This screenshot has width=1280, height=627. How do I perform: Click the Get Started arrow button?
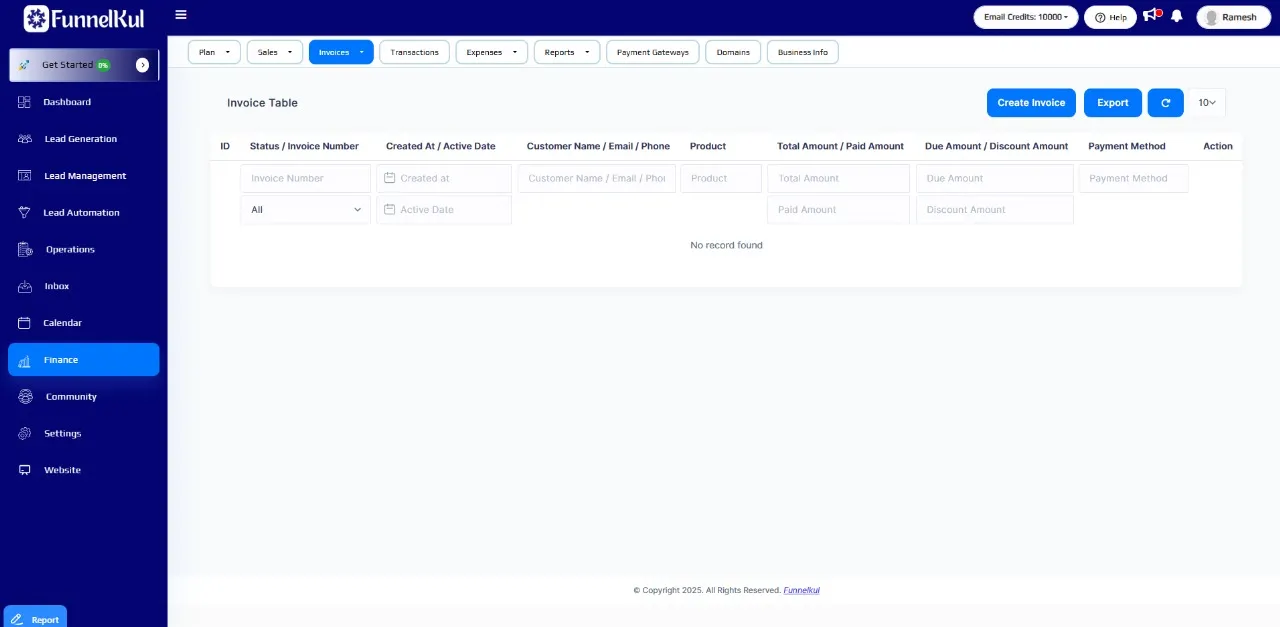coord(142,65)
